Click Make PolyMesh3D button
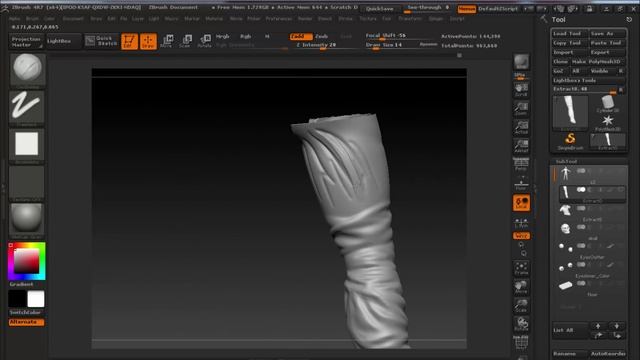Screen dimensions: 640x360 [598, 62]
